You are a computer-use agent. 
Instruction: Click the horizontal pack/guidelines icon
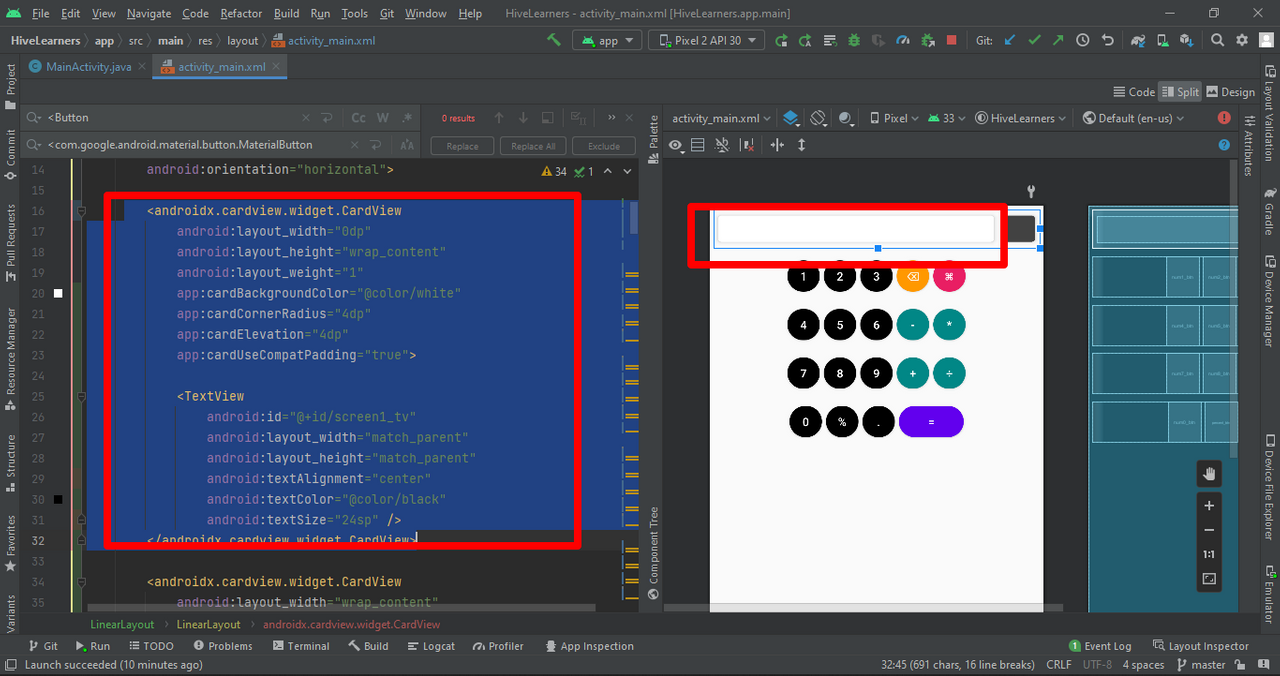coord(777,145)
